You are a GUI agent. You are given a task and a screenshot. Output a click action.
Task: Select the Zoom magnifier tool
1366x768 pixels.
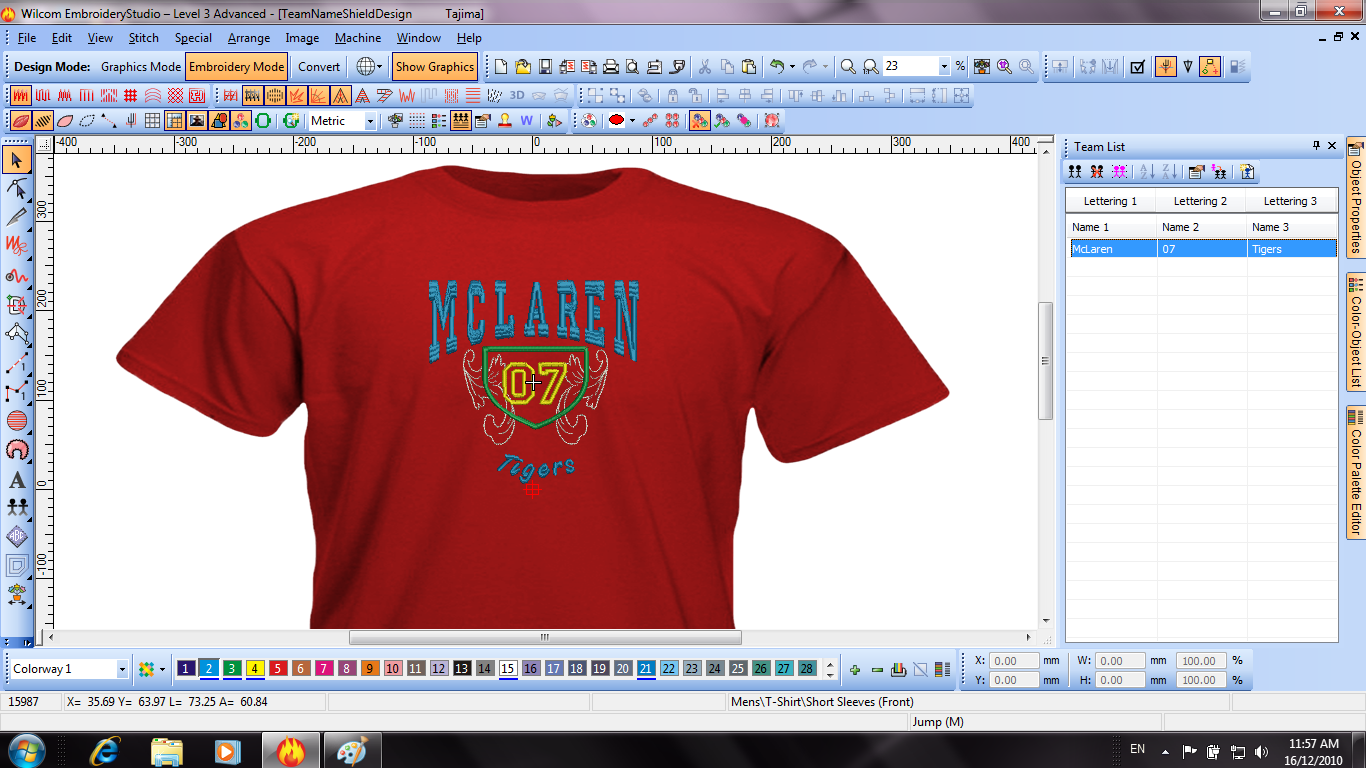[848, 67]
